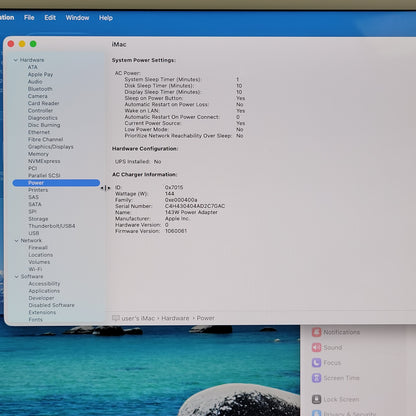Select Camera in the sidebar

click(x=38, y=96)
